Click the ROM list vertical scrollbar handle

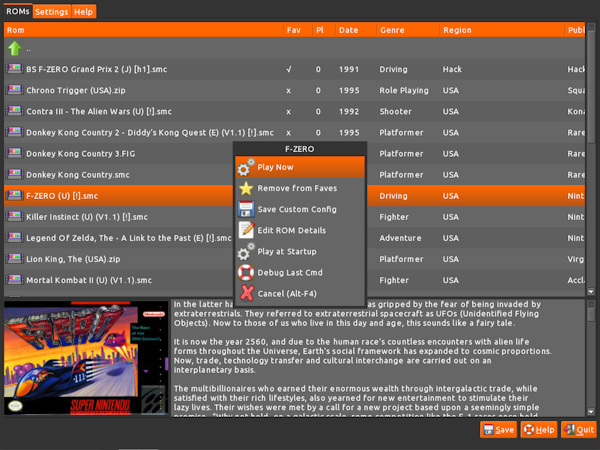pos(591,86)
